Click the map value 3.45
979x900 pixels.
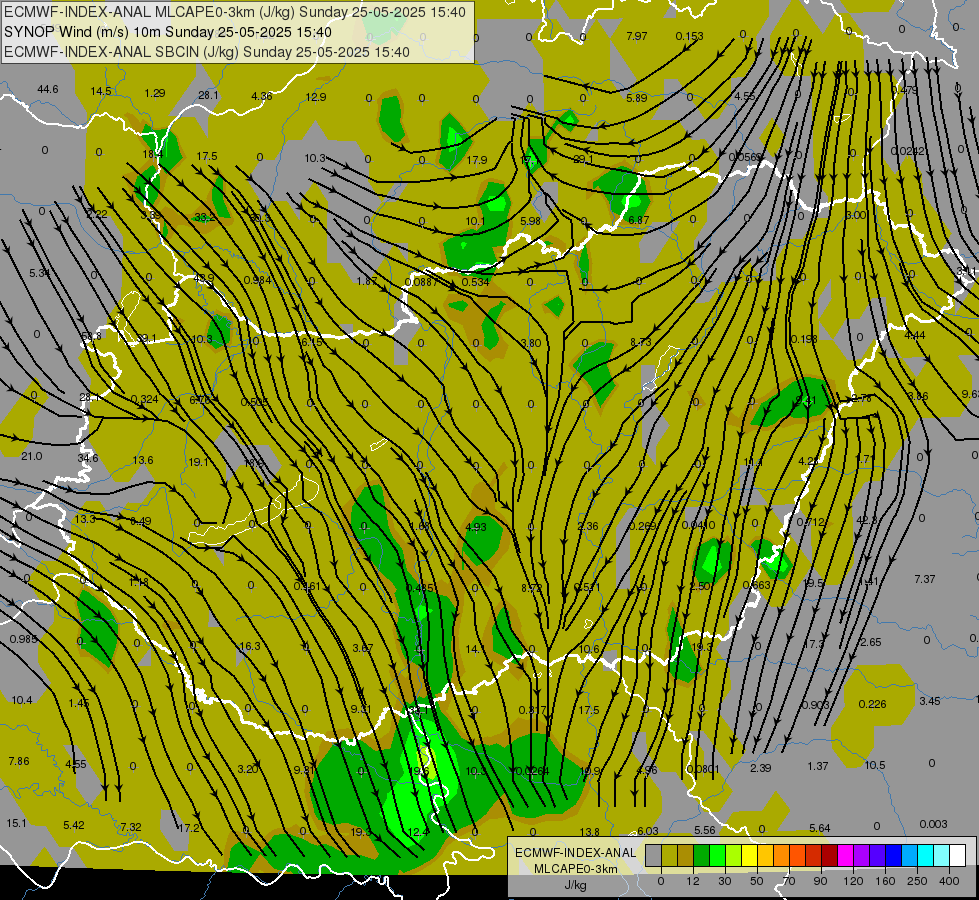[930, 701]
